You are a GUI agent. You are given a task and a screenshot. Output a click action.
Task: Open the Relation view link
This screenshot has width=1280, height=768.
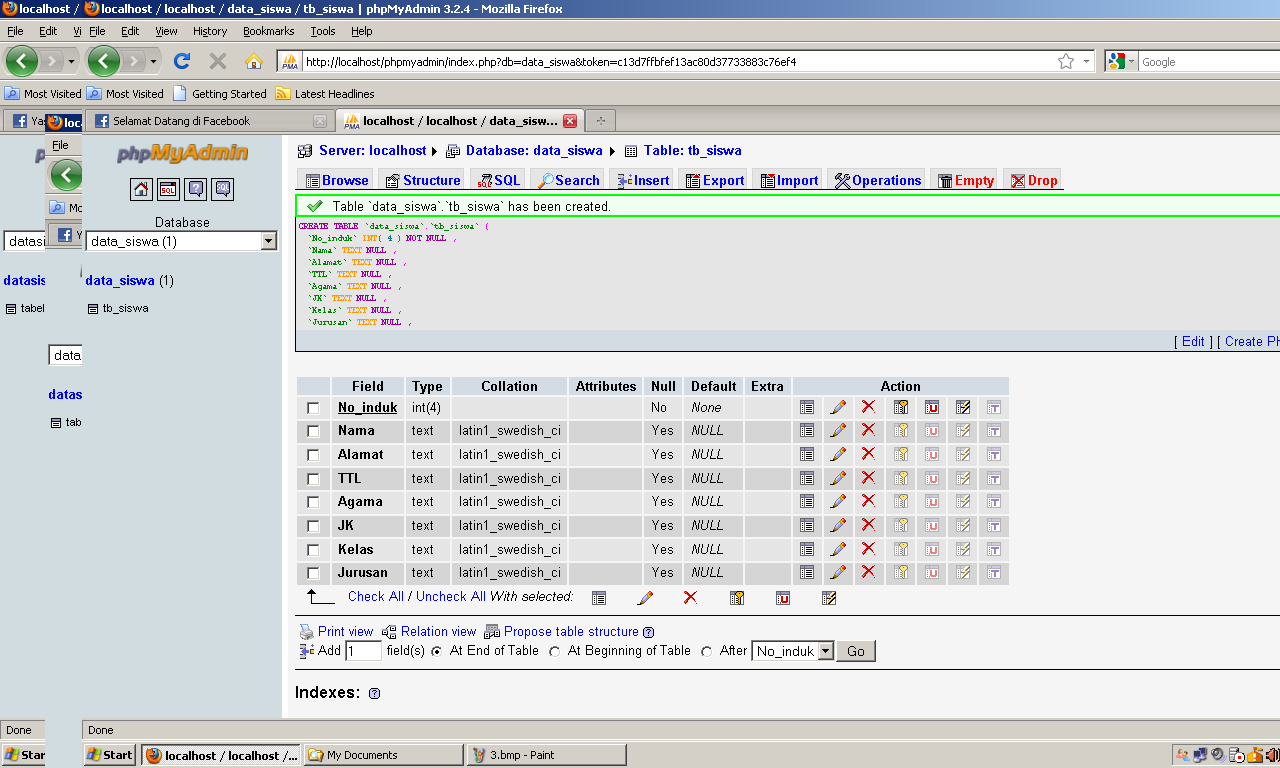(x=437, y=631)
